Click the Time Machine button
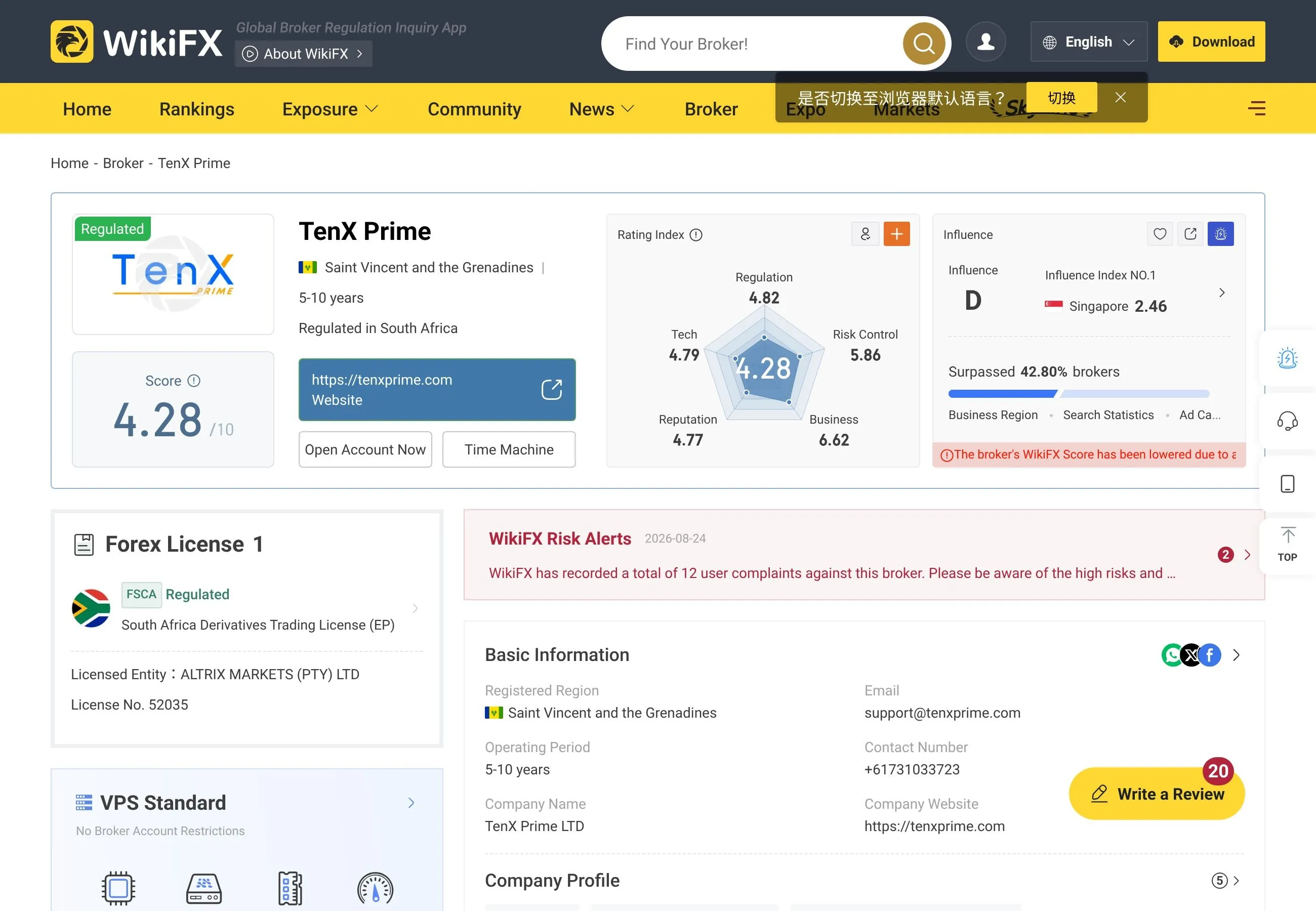The height and width of the screenshot is (911, 1316). (509, 450)
